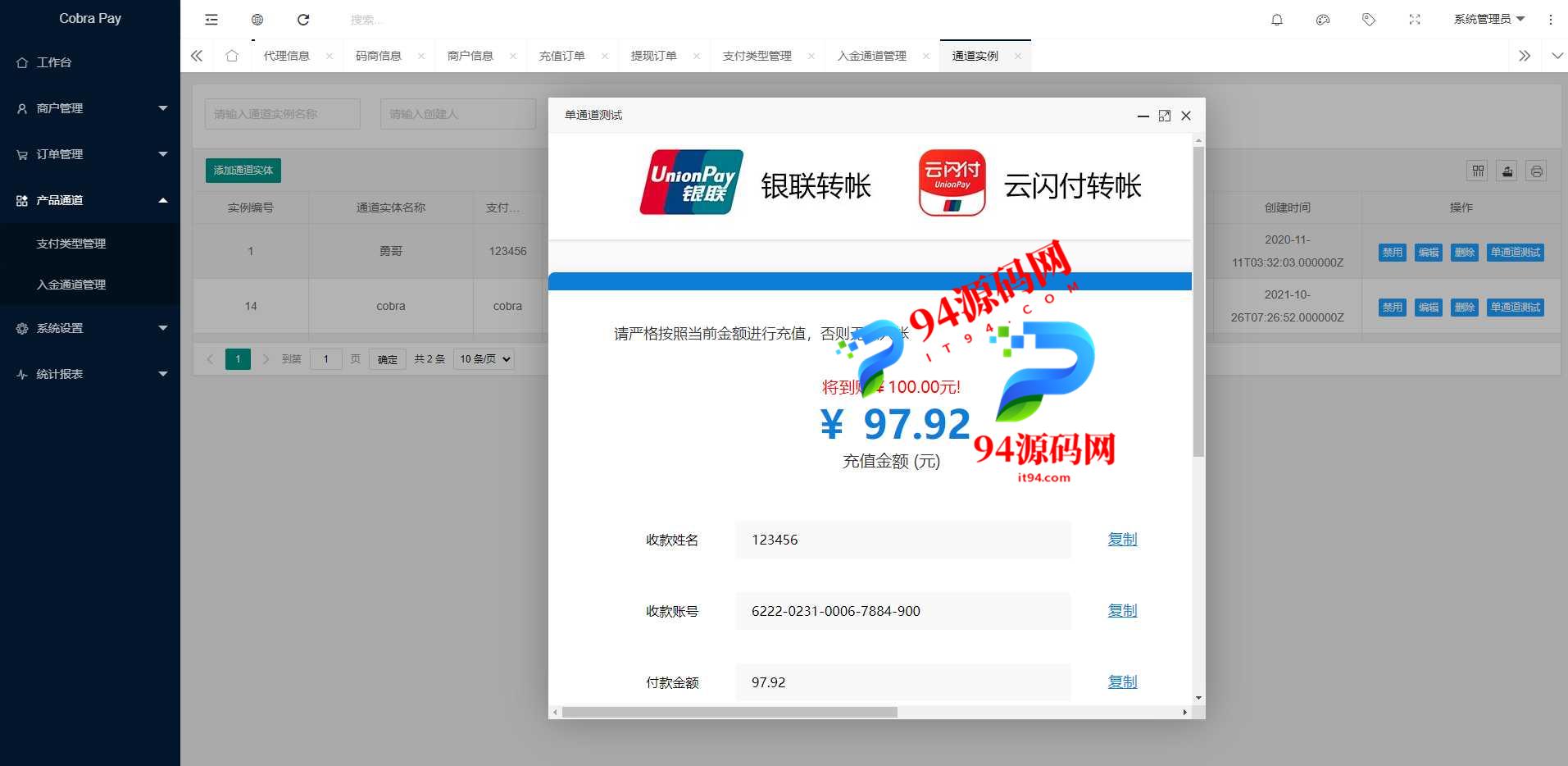Copy 收款账号 via 复制 link
1568x766 pixels.
(1122, 610)
